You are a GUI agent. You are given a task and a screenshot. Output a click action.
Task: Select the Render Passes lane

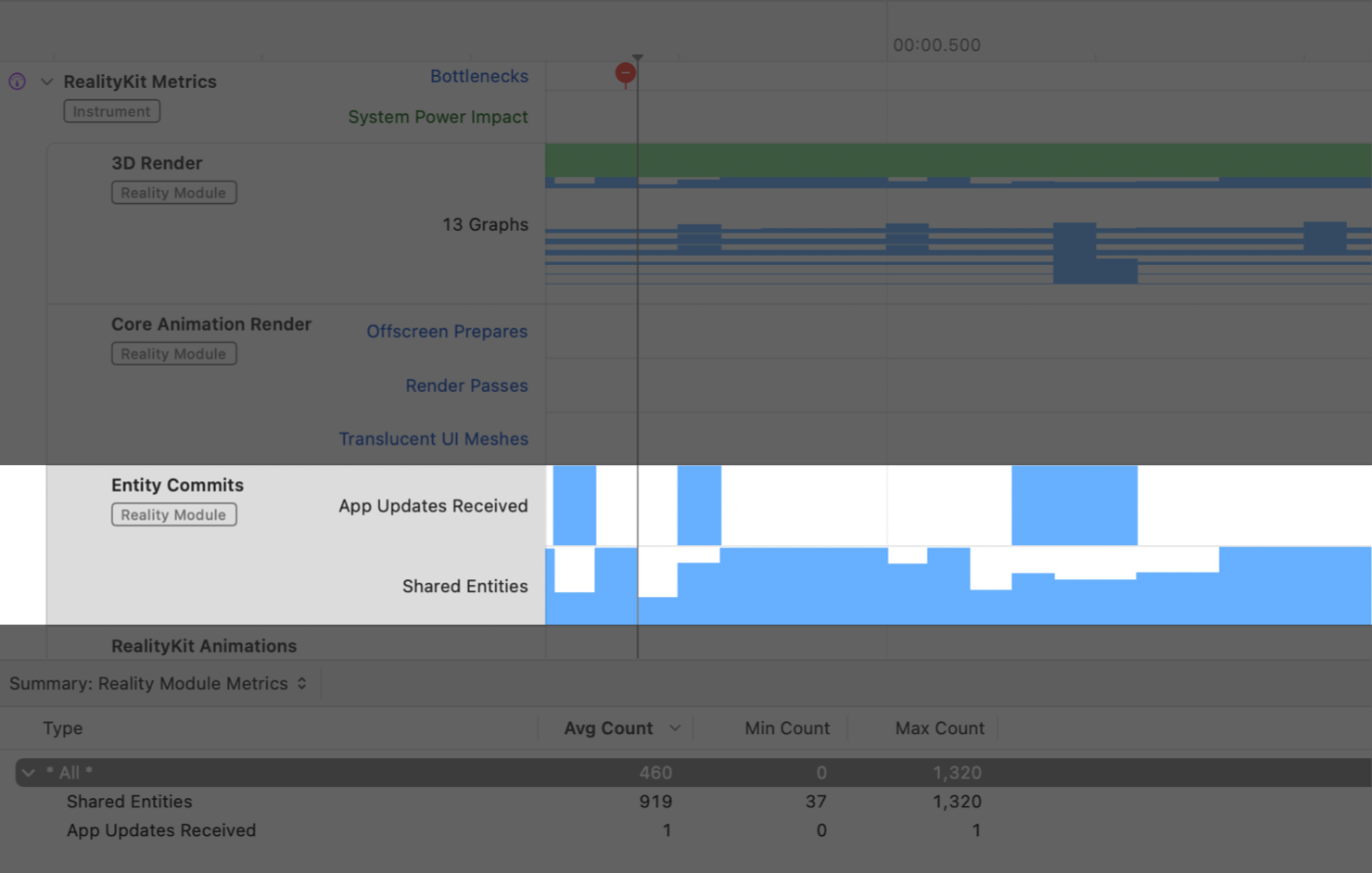point(466,386)
